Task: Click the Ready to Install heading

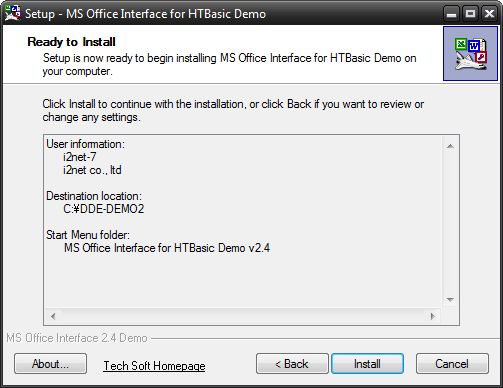Action: (71, 42)
